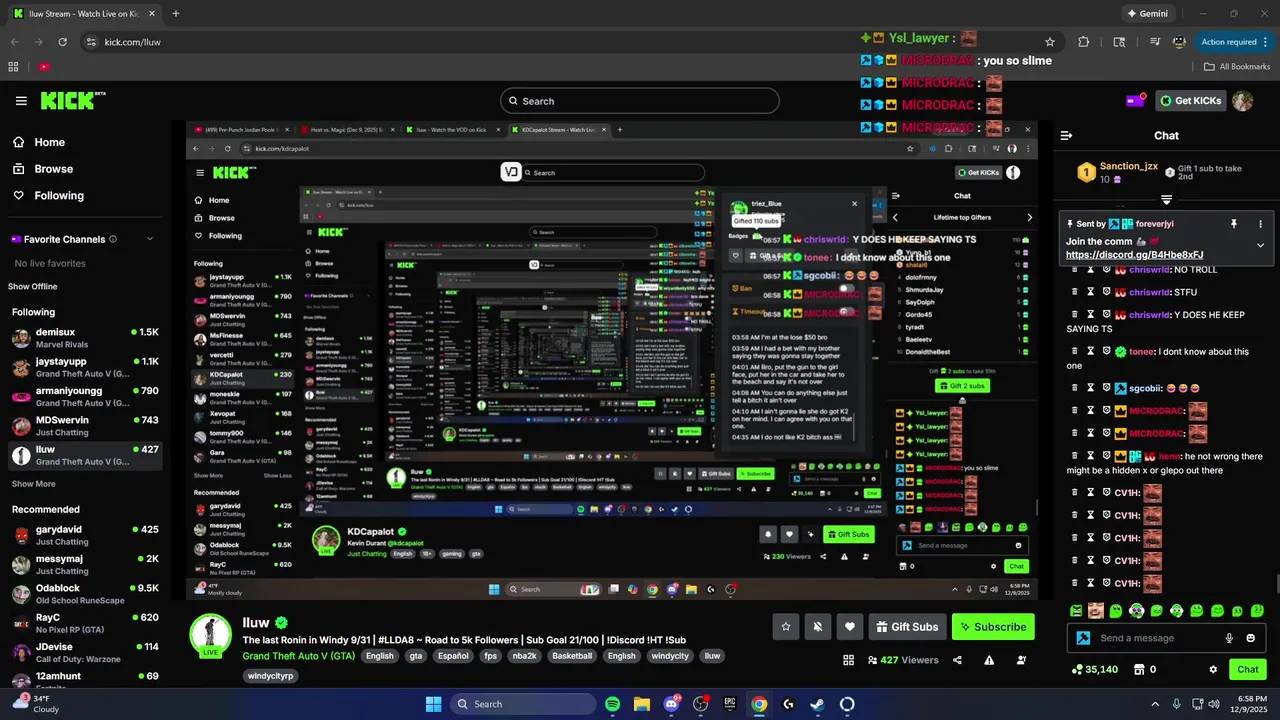The height and width of the screenshot is (720, 1280).
Task: Click the report warning triangle icon
Action: [989, 660]
